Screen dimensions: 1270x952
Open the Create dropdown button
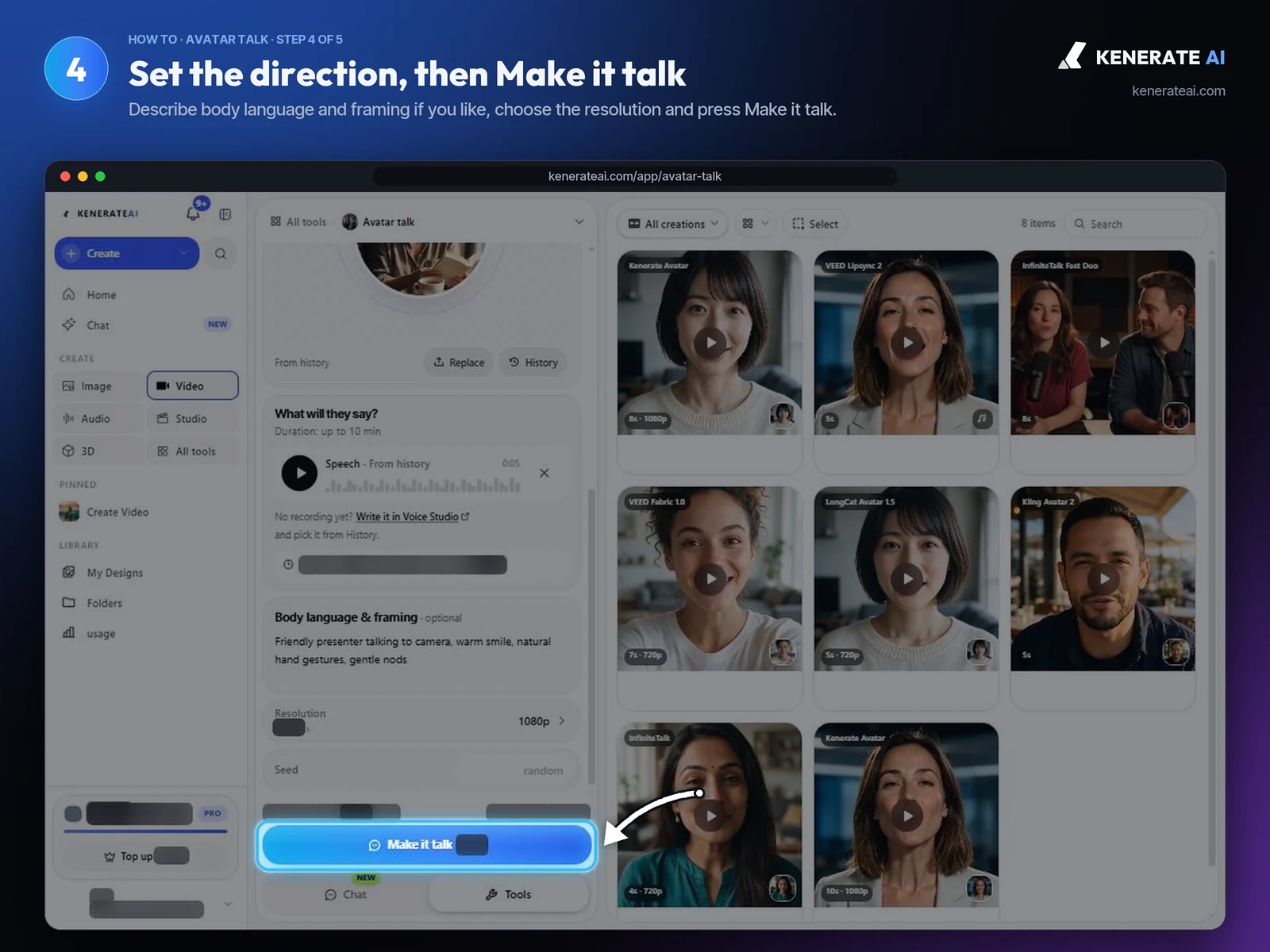pos(127,254)
